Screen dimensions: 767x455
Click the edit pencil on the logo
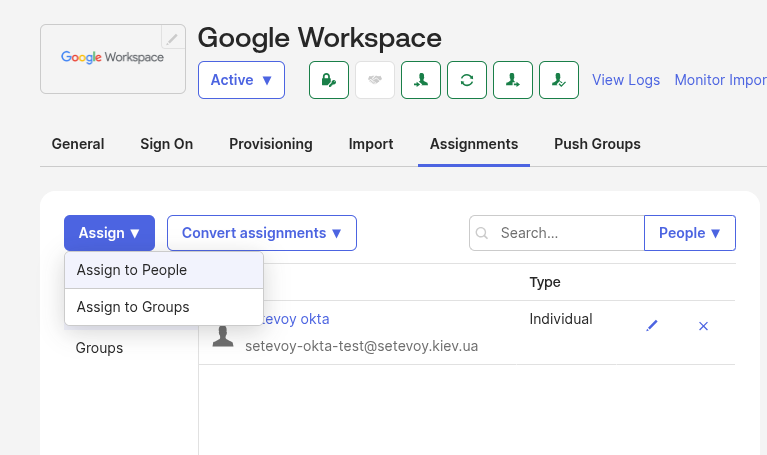click(173, 38)
